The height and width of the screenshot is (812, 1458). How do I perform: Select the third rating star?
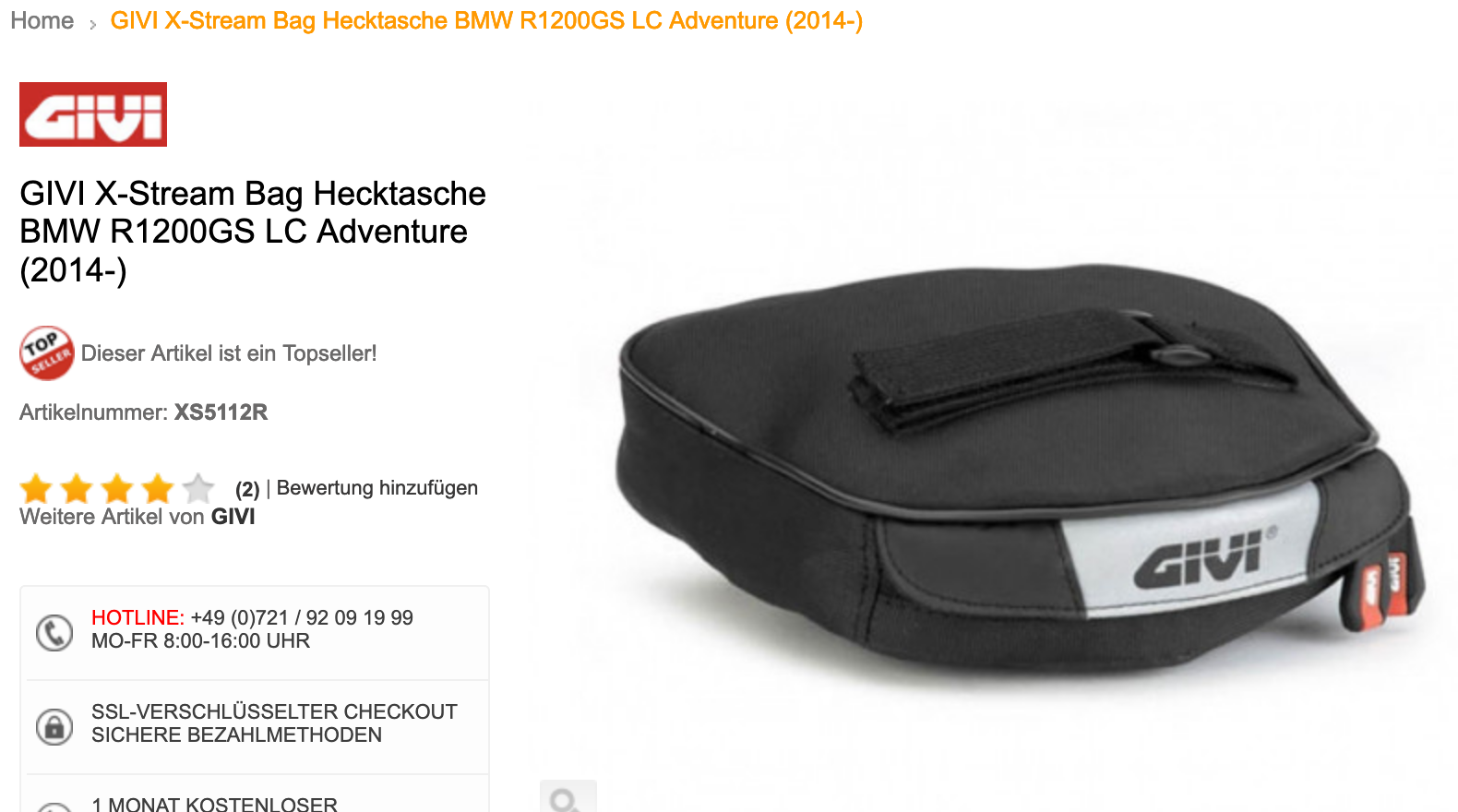(117, 489)
